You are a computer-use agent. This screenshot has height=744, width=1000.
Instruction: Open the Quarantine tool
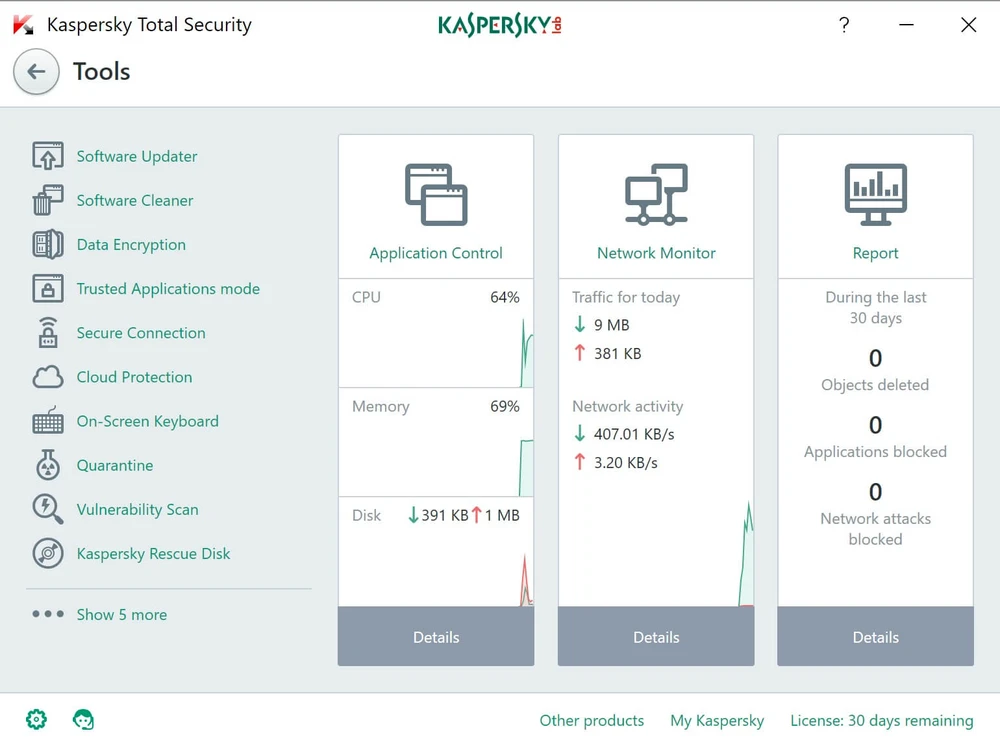coord(114,465)
